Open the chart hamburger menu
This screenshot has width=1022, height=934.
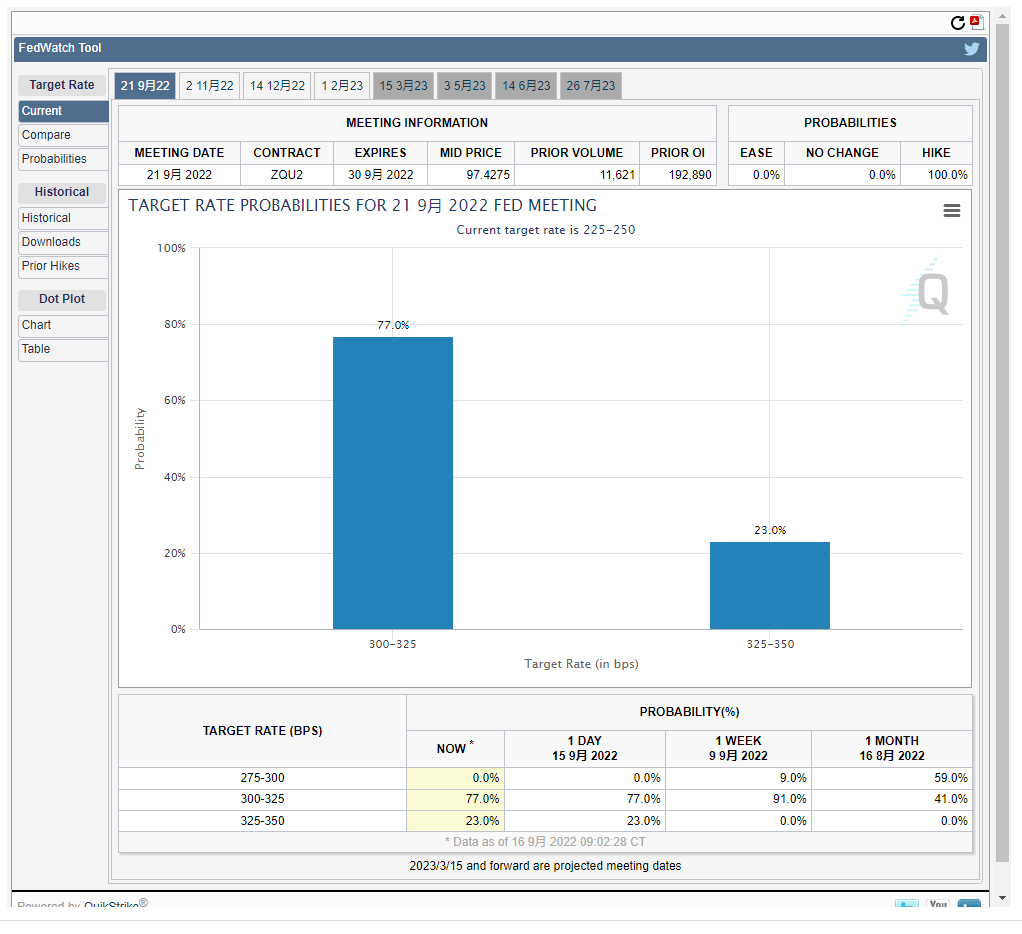click(x=951, y=210)
